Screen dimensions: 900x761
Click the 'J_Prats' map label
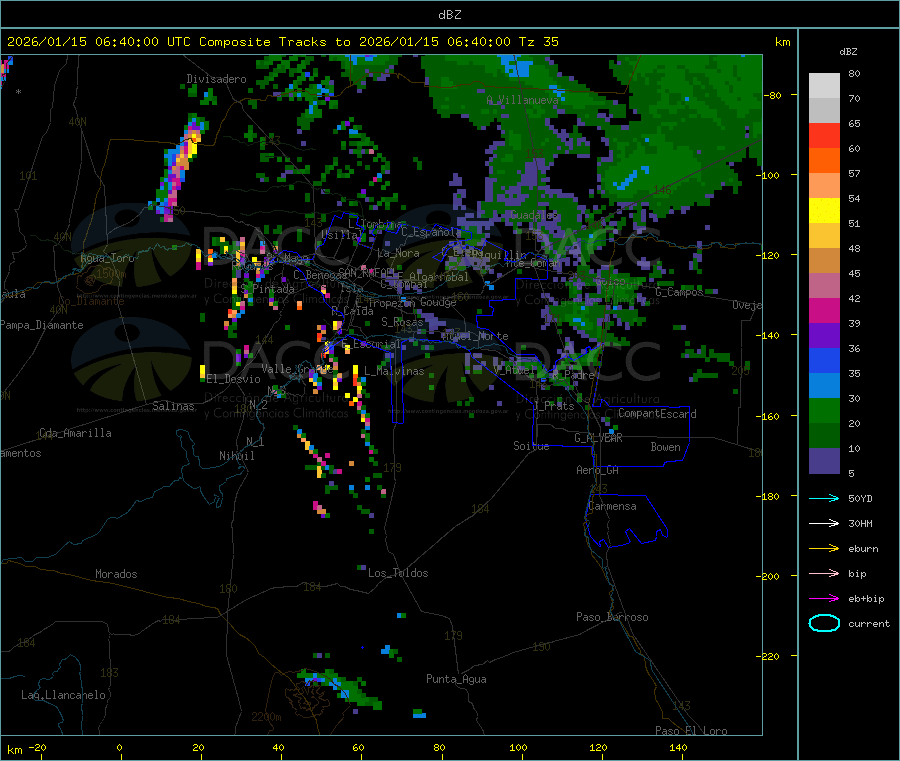(553, 406)
